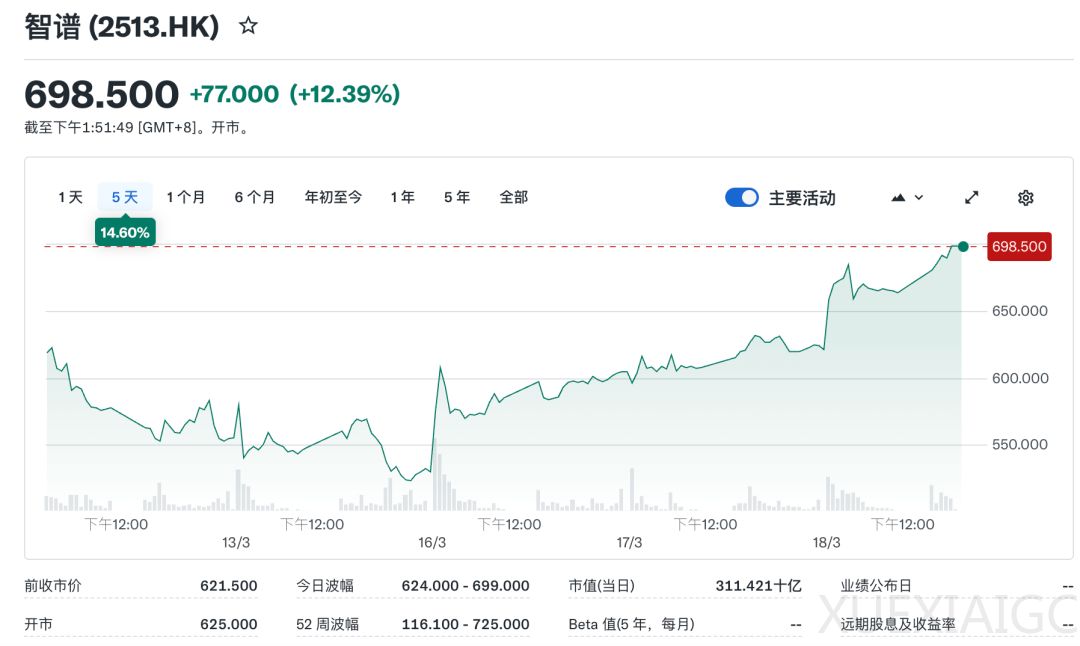Open the chart type mountain icon
Viewport: 1080px width, 646px height.
pos(899,197)
